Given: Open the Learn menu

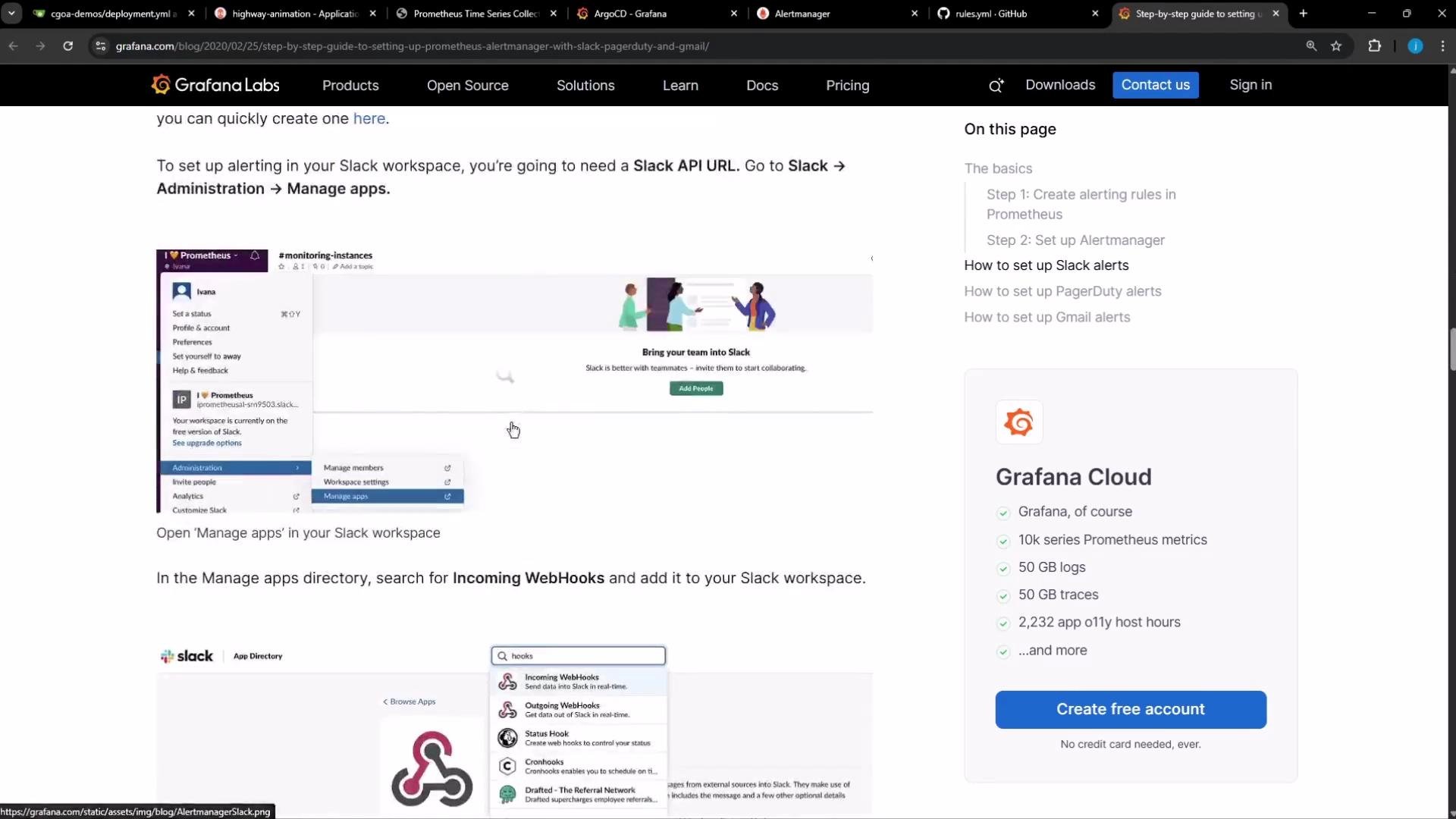Looking at the screenshot, I should (x=680, y=86).
